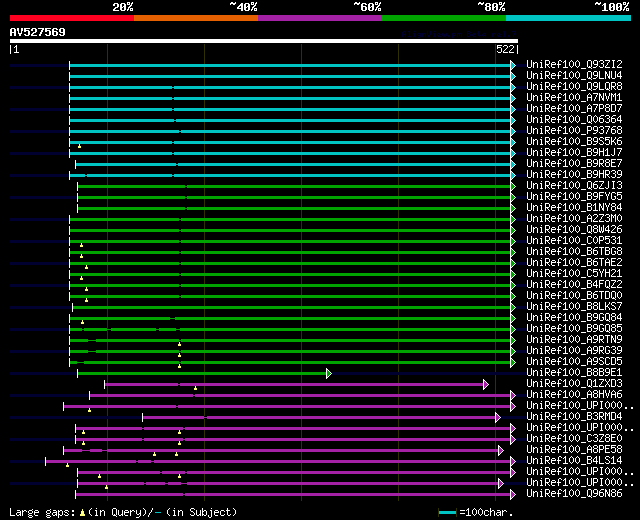Click the UniRef100_A7NVM1 label
Image resolution: width=640 pixels, height=520 pixels.
(574, 98)
